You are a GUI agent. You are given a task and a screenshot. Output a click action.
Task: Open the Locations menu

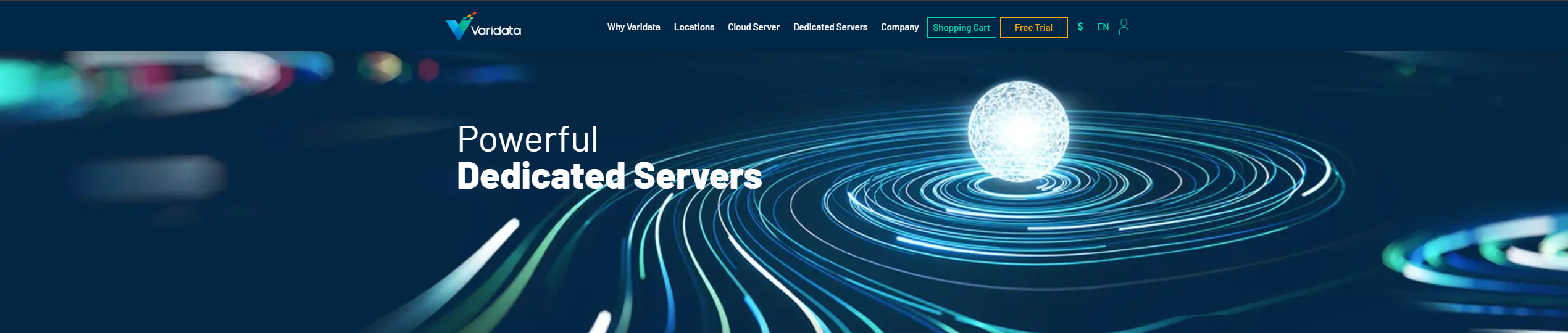(x=694, y=27)
